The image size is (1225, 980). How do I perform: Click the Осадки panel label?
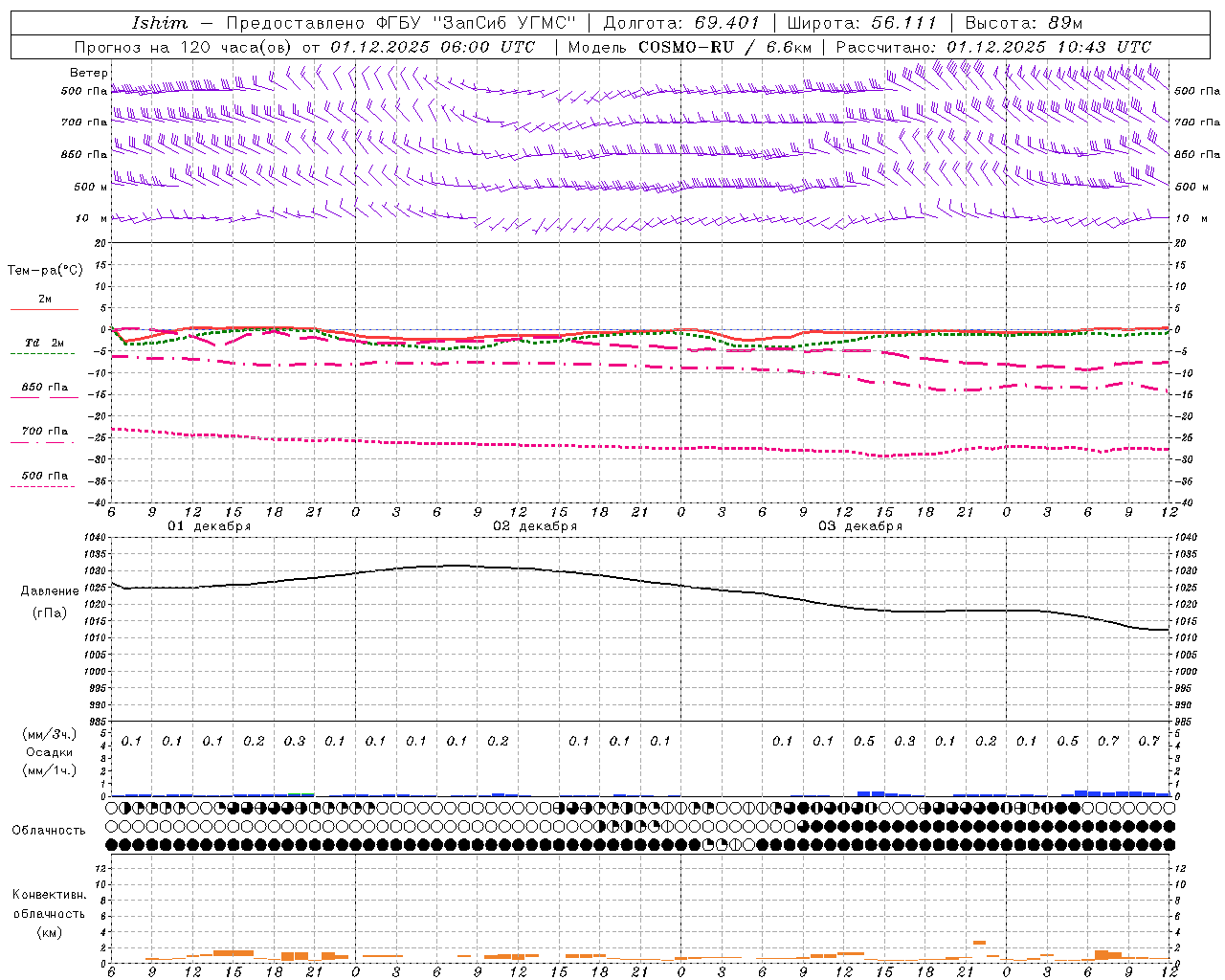(x=50, y=752)
